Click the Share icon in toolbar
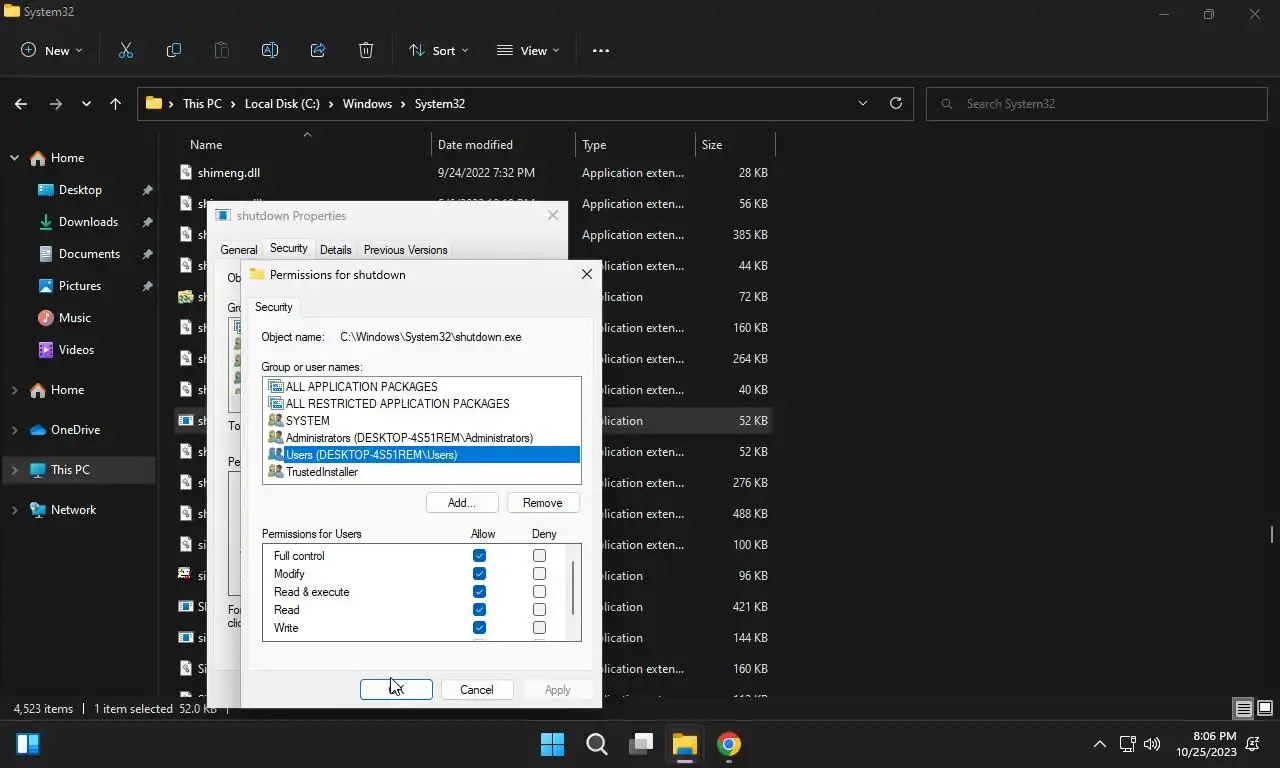Image resolution: width=1280 pixels, height=768 pixels. (318, 50)
